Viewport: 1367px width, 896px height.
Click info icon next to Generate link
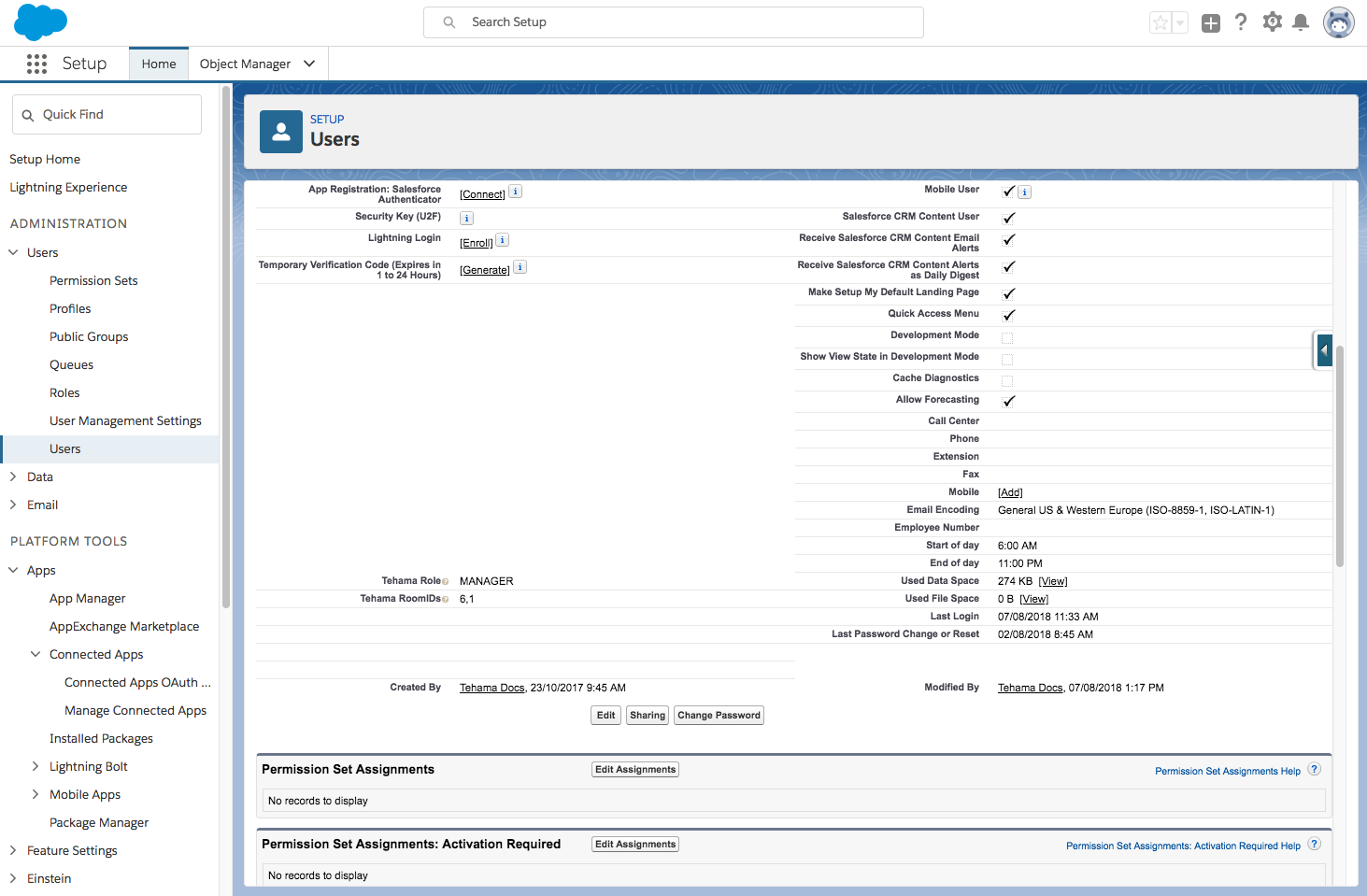(x=520, y=267)
